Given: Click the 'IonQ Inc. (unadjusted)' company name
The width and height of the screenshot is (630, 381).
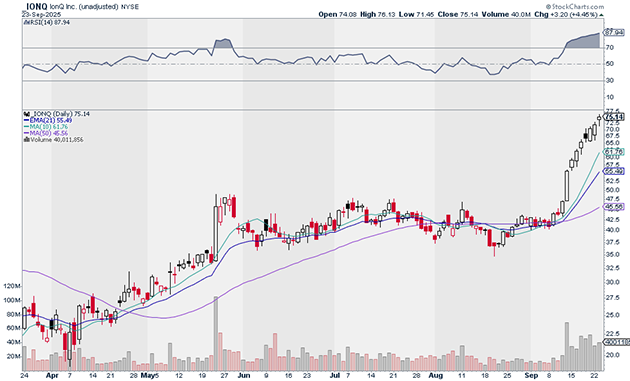Looking at the screenshot, I should click(84, 6).
